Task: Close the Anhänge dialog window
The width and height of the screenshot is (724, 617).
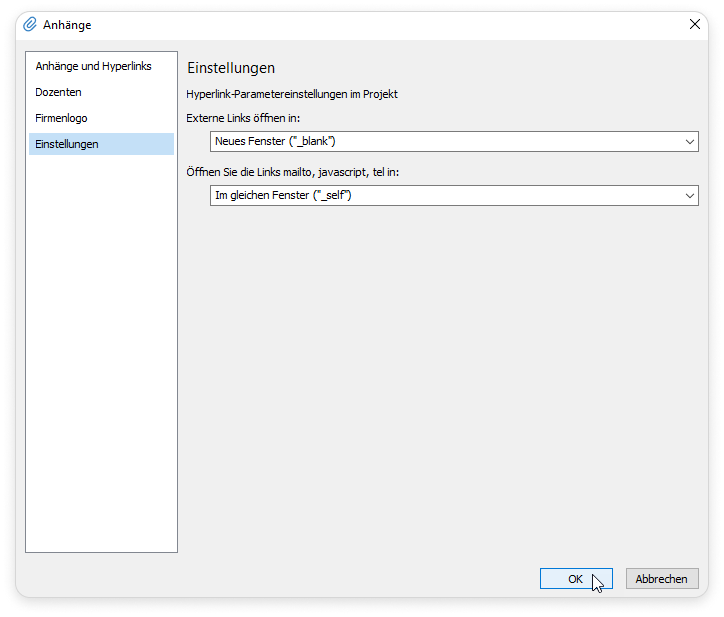Action: (x=695, y=25)
